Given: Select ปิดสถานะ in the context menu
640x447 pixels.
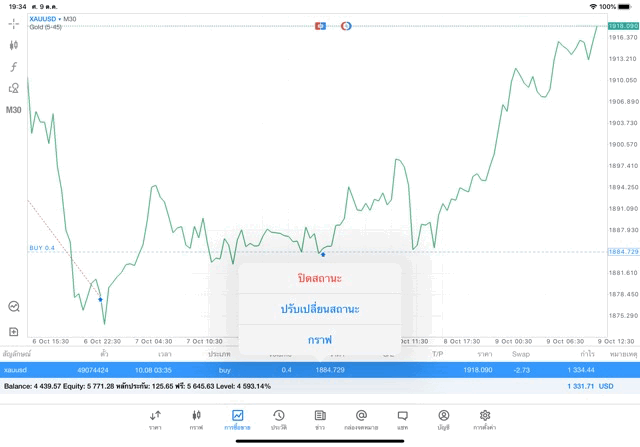Looking at the screenshot, I should (x=319, y=278).
